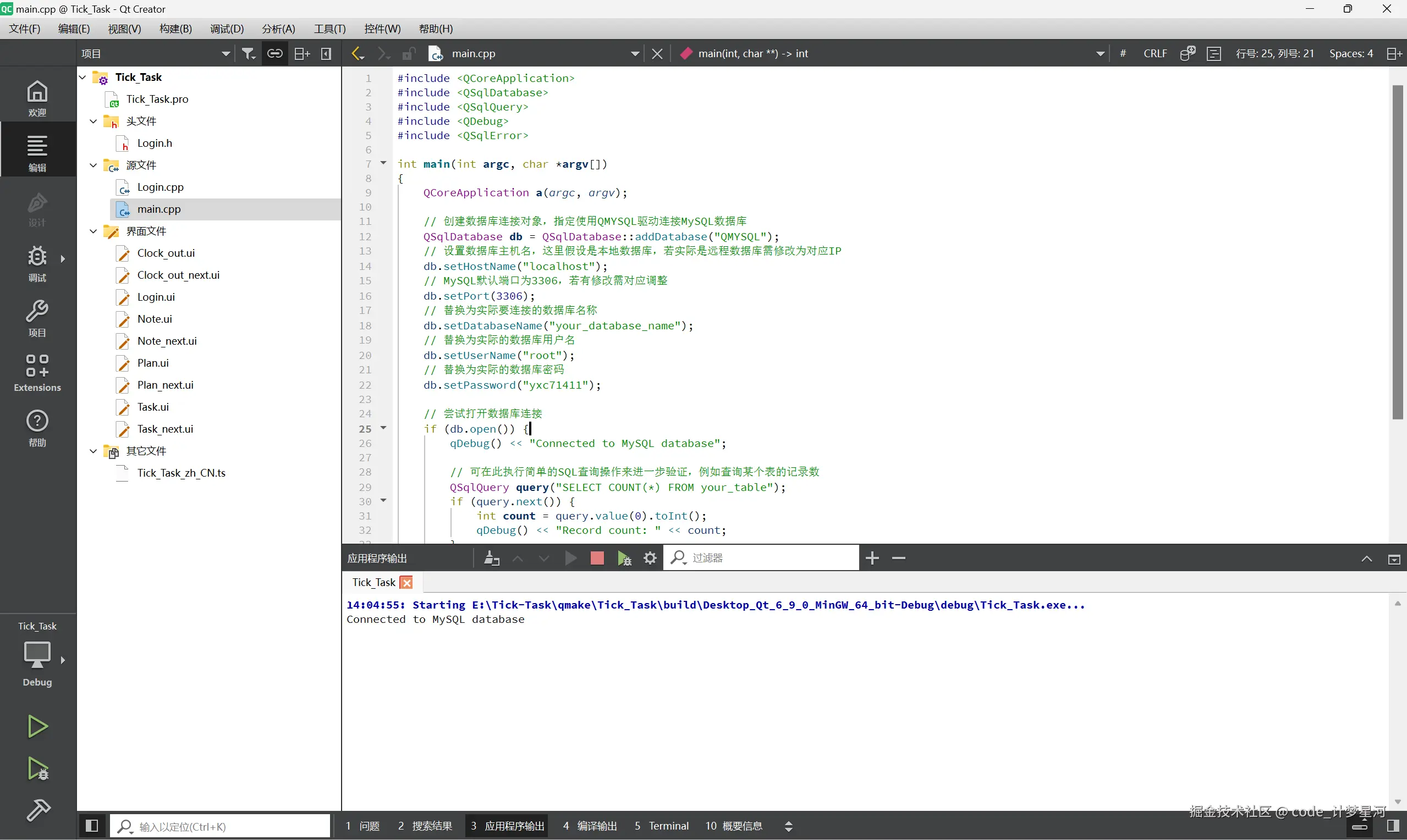Click the CRLF line ending button
1407x840 pixels.
[x=1155, y=53]
